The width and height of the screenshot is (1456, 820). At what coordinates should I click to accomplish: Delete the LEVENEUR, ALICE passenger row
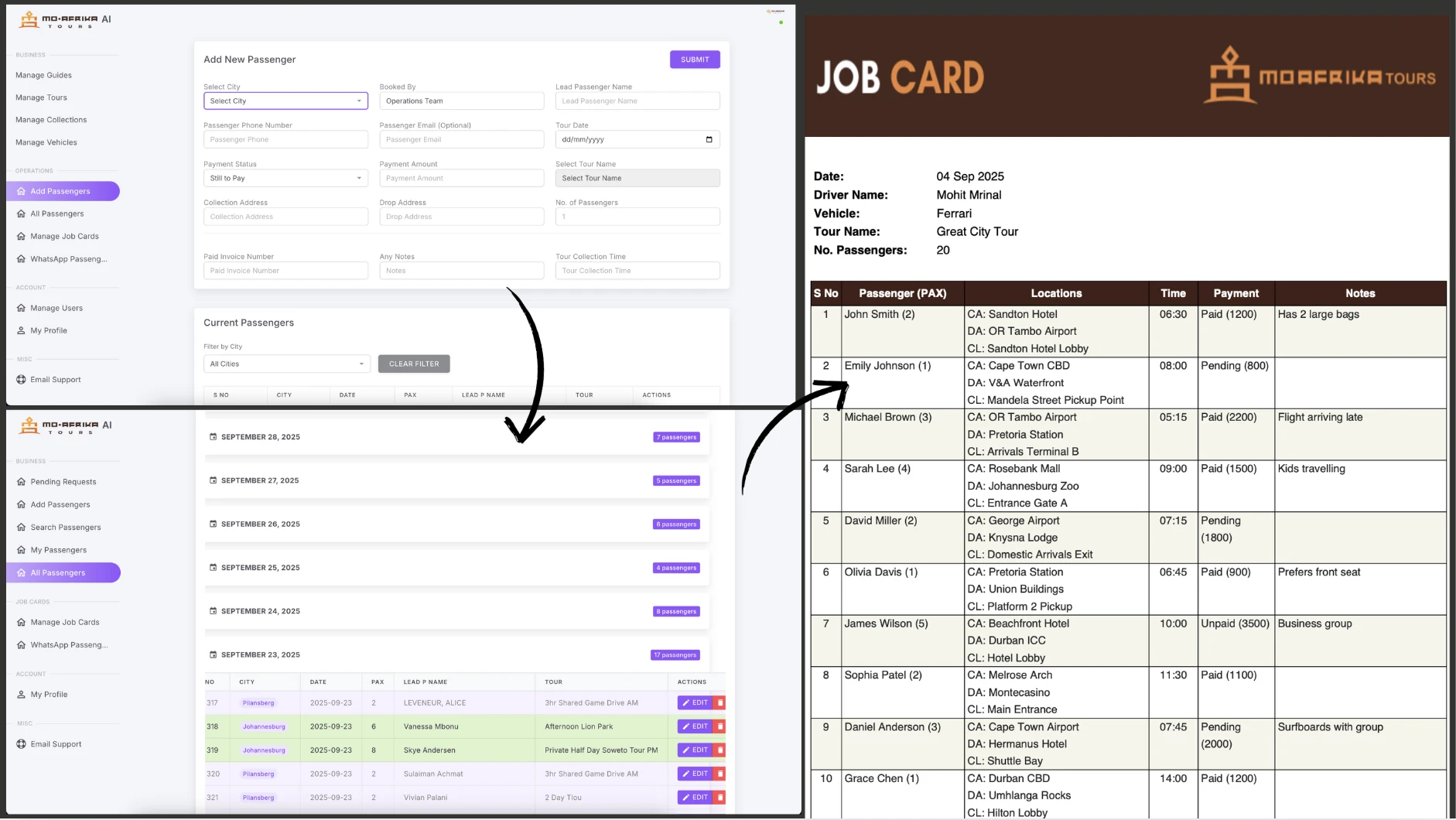[x=719, y=703]
